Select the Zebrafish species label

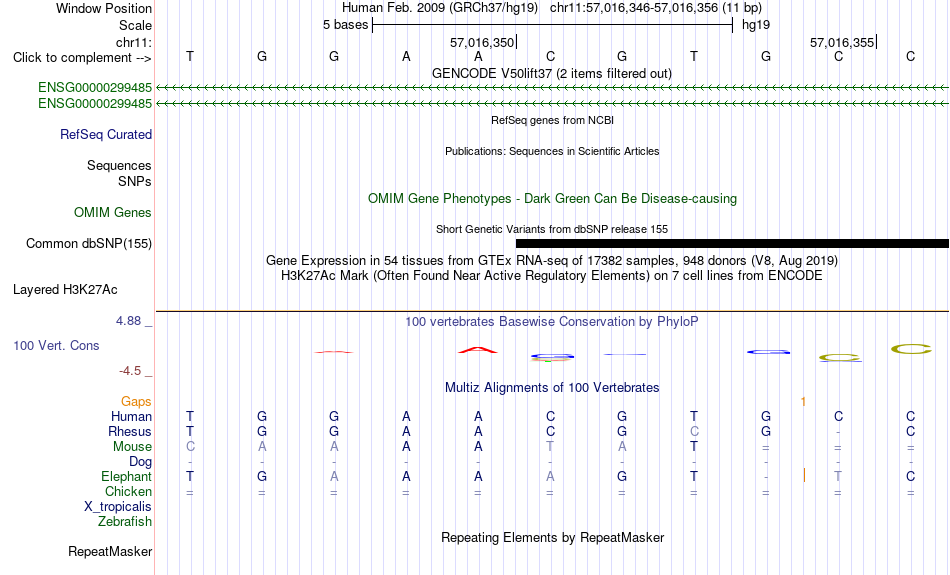coord(125,521)
